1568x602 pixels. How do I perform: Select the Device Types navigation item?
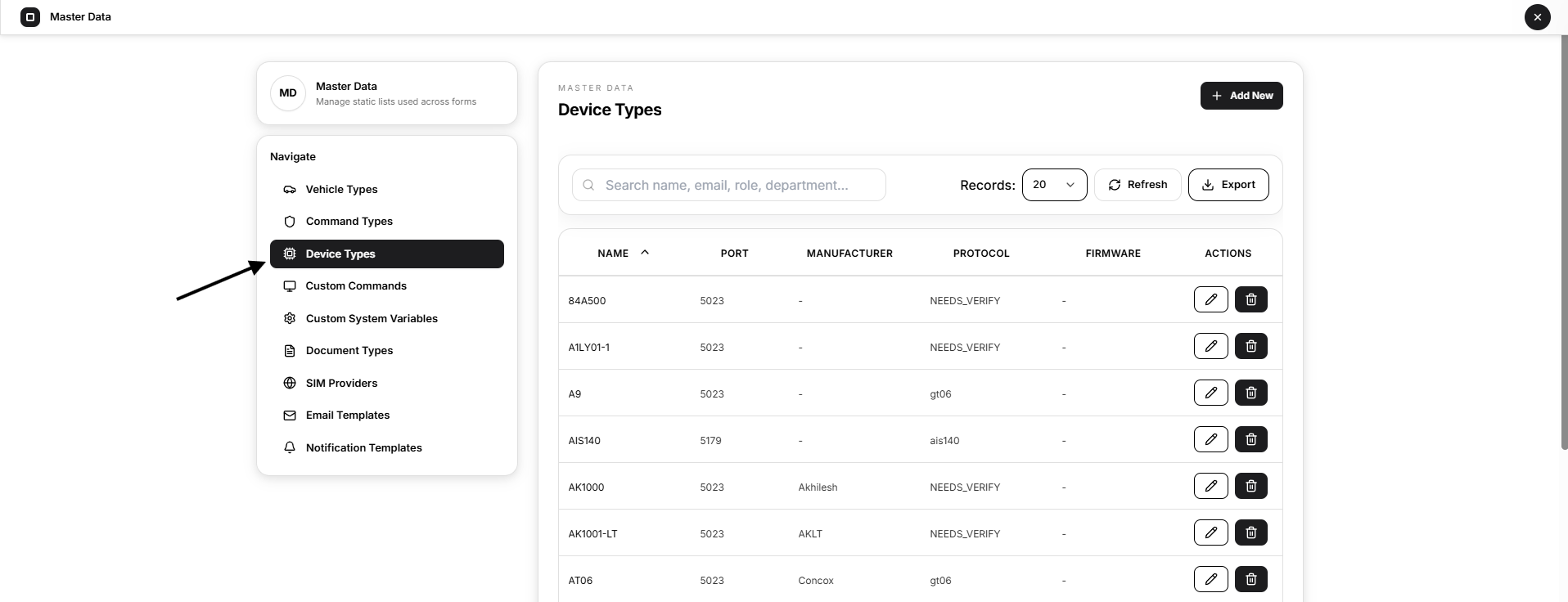(x=386, y=254)
